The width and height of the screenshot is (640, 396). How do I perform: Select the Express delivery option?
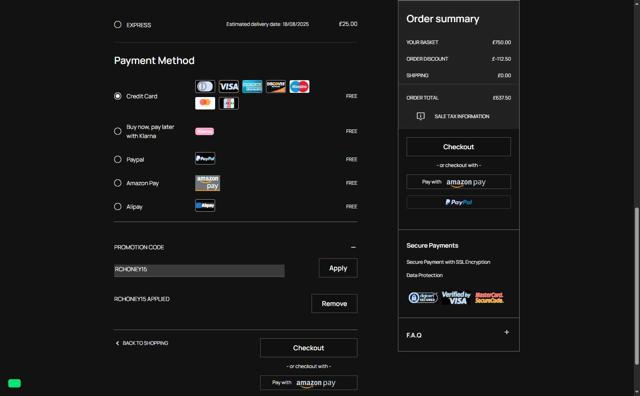pyautogui.click(x=118, y=24)
